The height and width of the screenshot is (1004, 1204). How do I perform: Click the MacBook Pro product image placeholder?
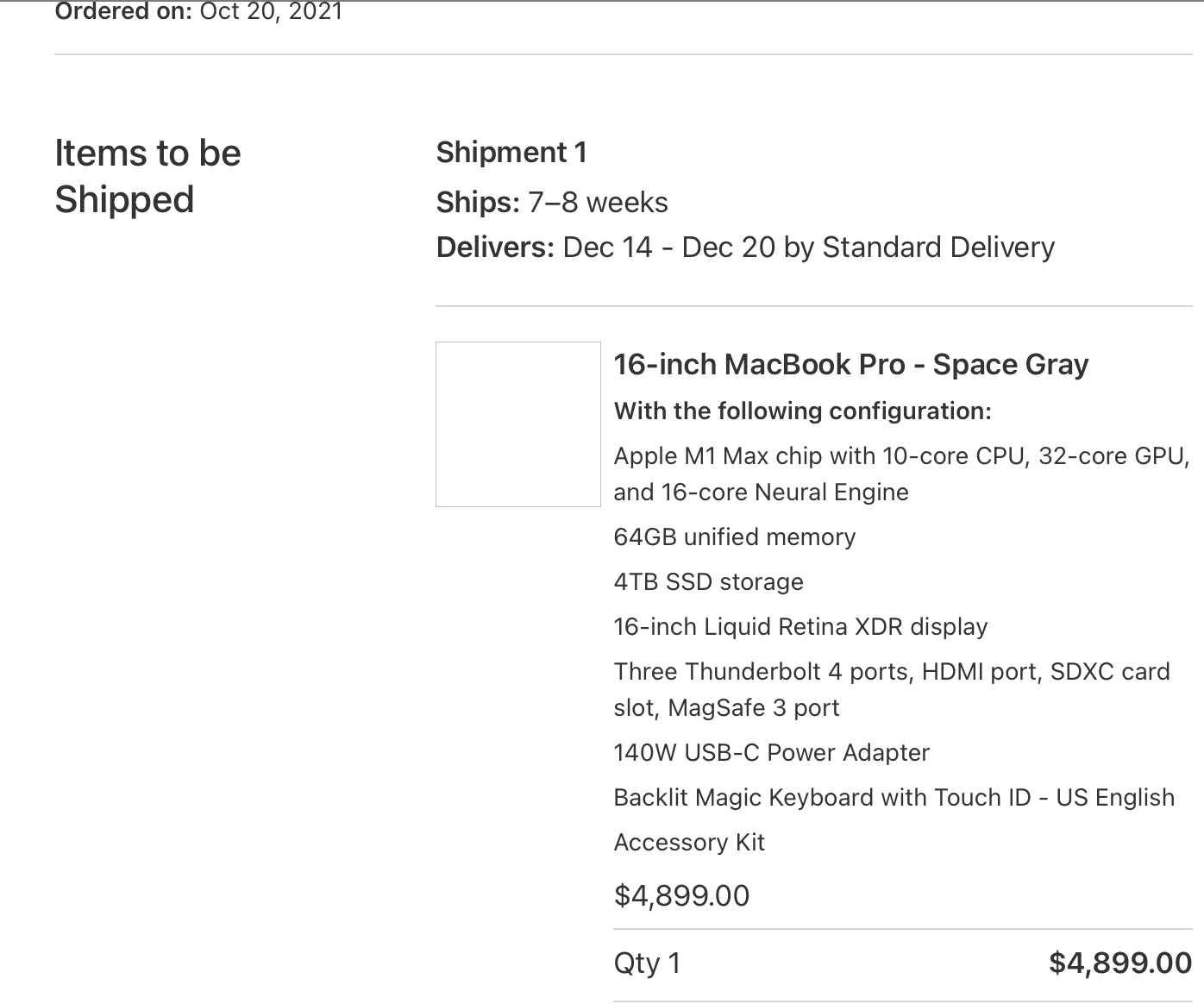pyautogui.click(x=517, y=424)
